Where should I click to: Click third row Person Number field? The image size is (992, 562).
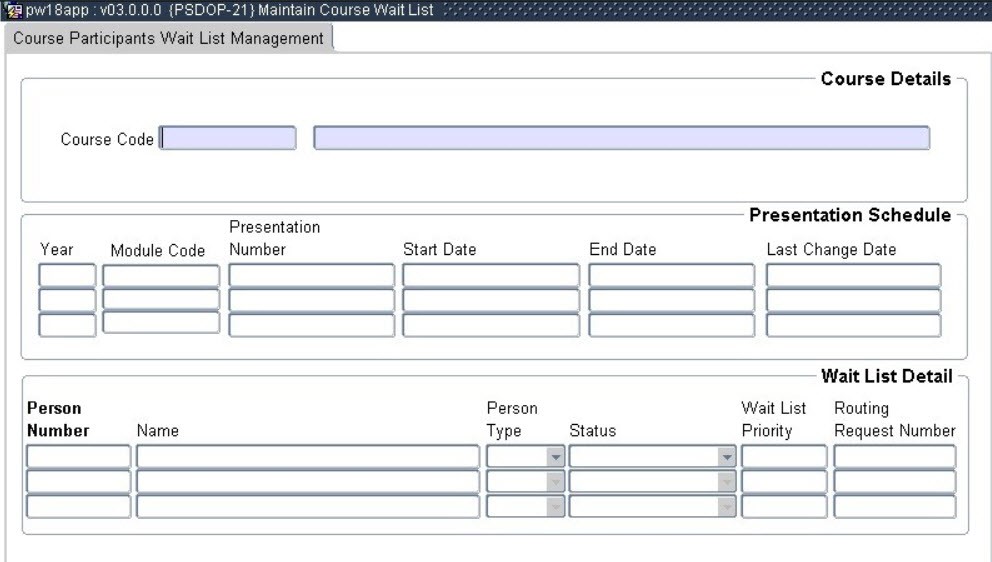79,507
